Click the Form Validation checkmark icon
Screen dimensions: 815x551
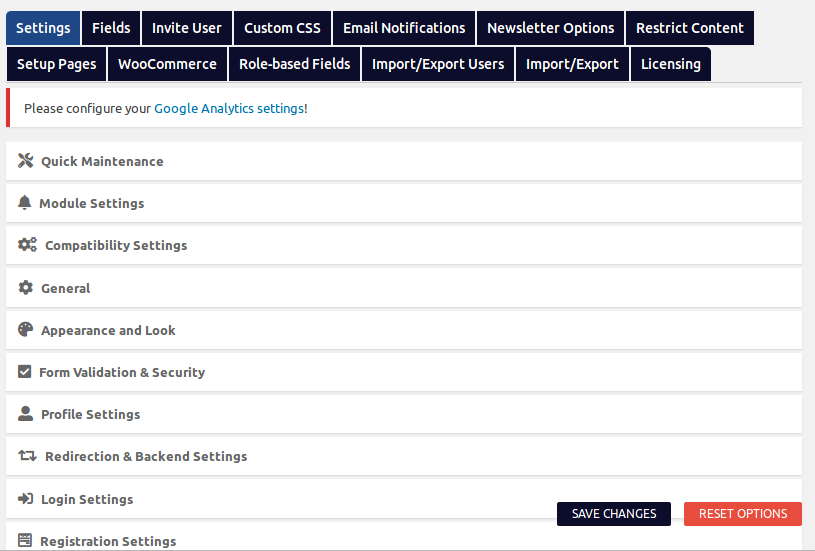click(25, 372)
